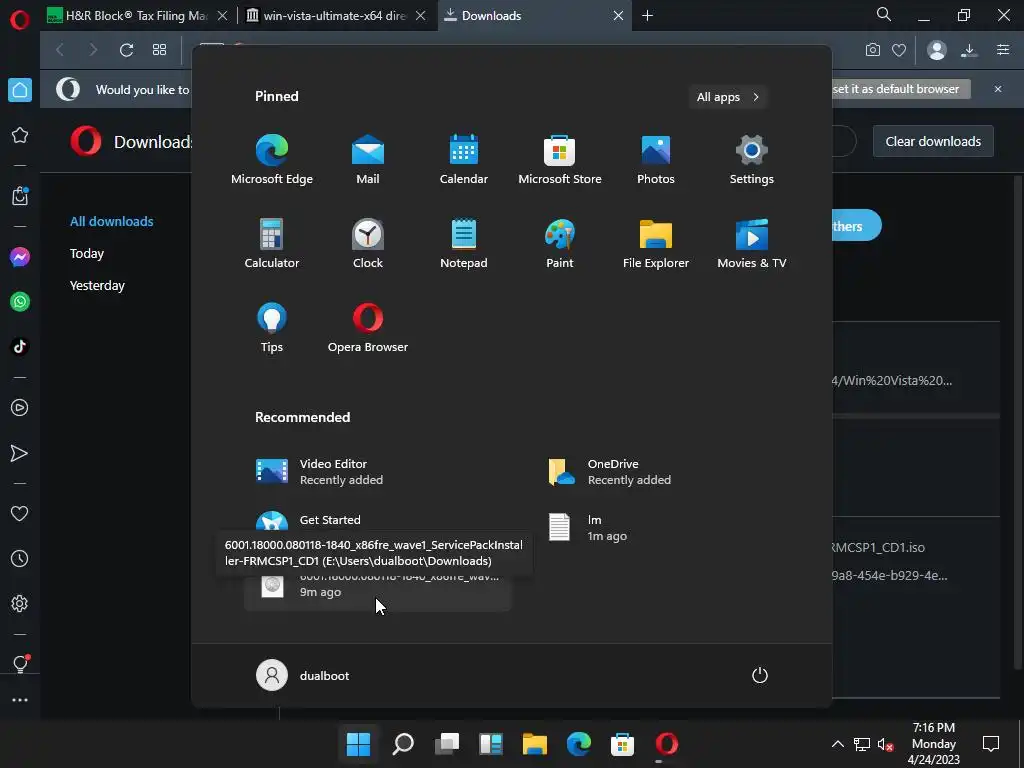
Task: Open File Explorer from the taskbar
Action: coord(534,744)
